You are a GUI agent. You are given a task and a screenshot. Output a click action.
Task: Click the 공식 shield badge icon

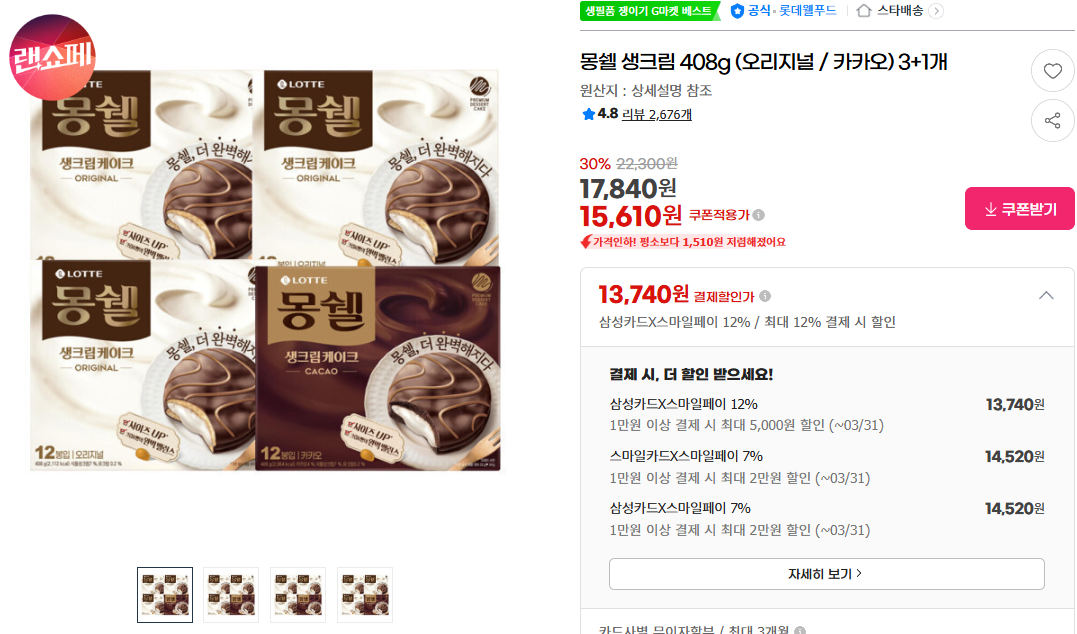(737, 11)
